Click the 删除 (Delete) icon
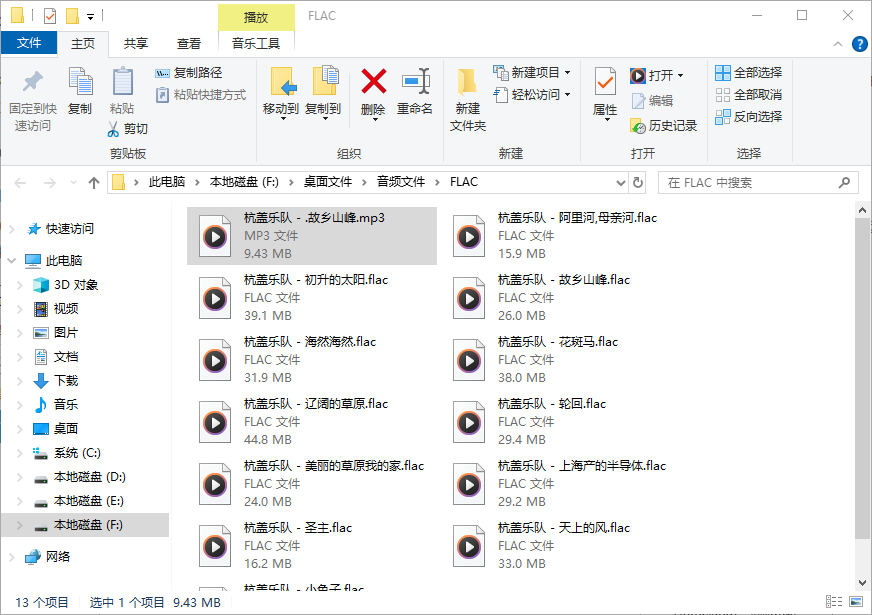The image size is (872, 615). coord(372,95)
